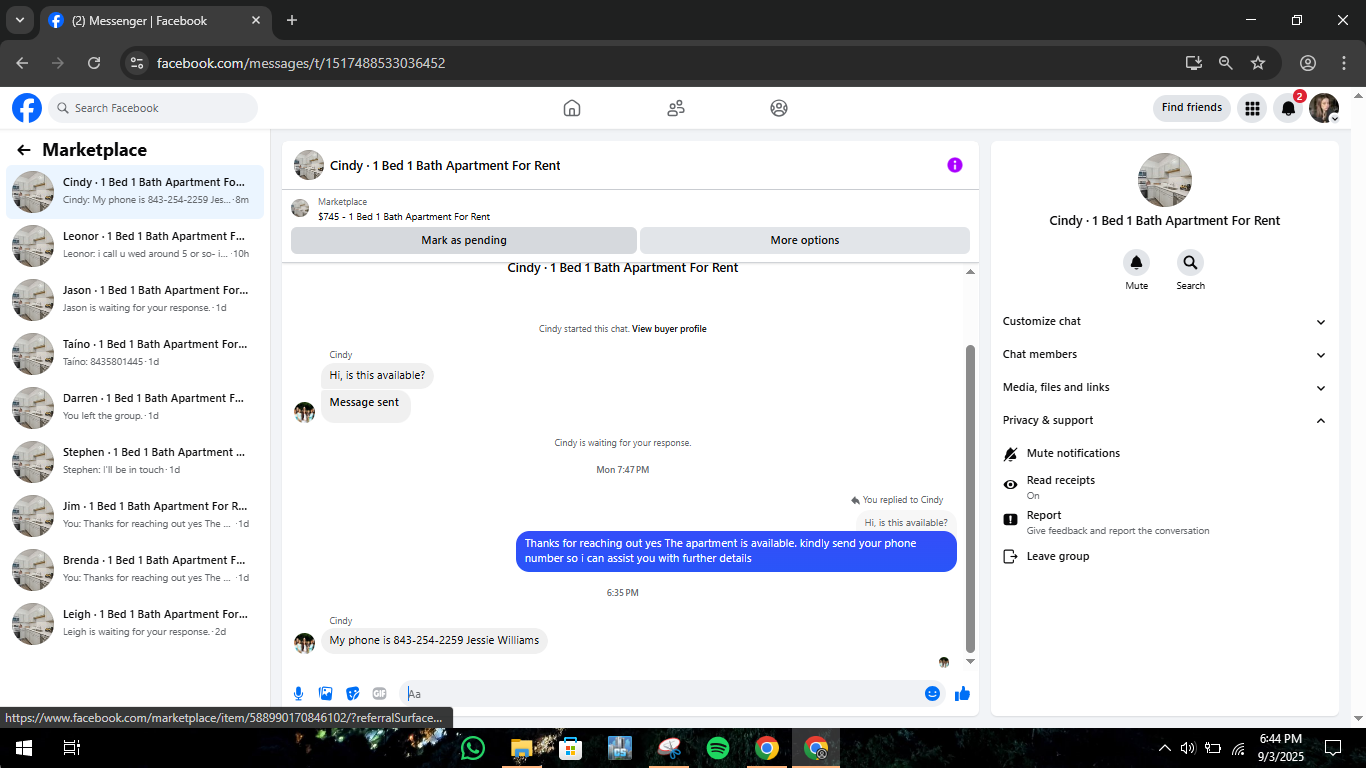This screenshot has width=1366, height=768.
Task: Open the account profile picture menu
Action: 1324,108
